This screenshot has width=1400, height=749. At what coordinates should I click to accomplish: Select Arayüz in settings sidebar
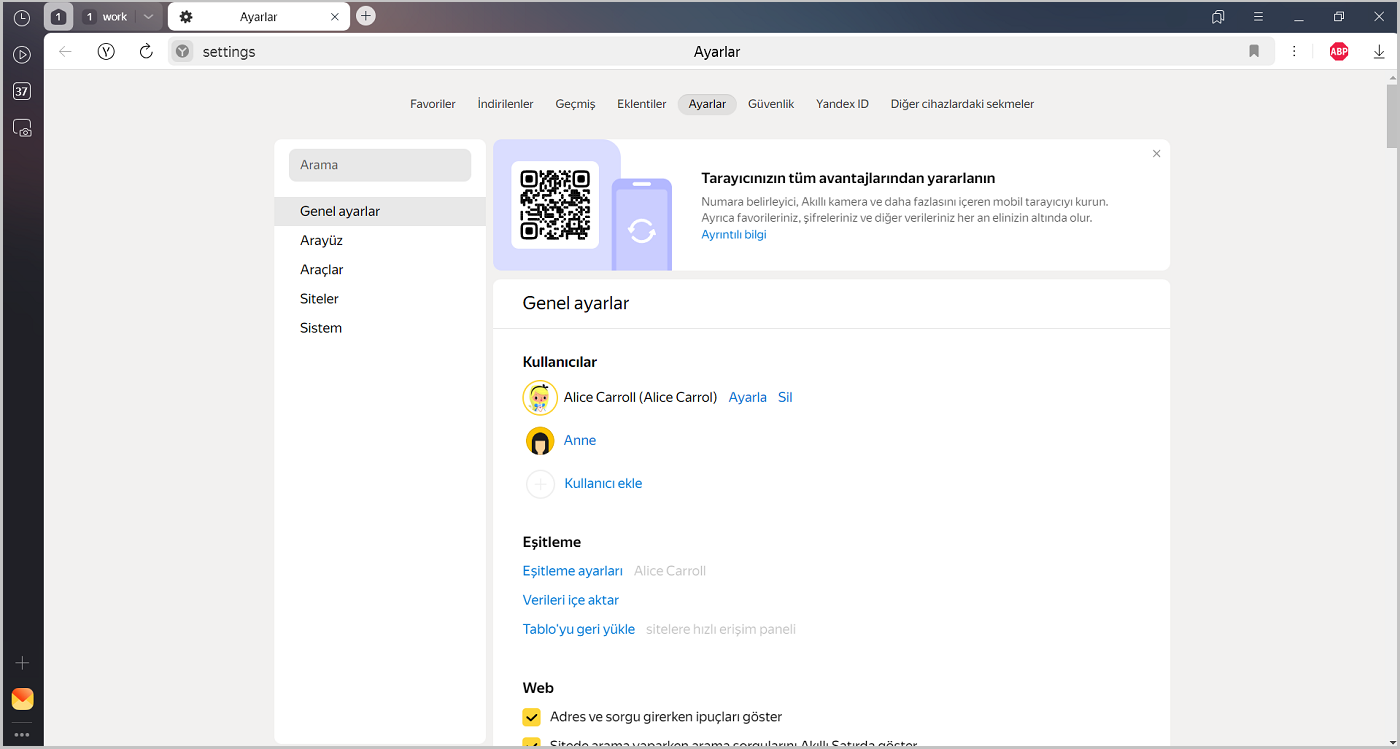coord(321,241)
